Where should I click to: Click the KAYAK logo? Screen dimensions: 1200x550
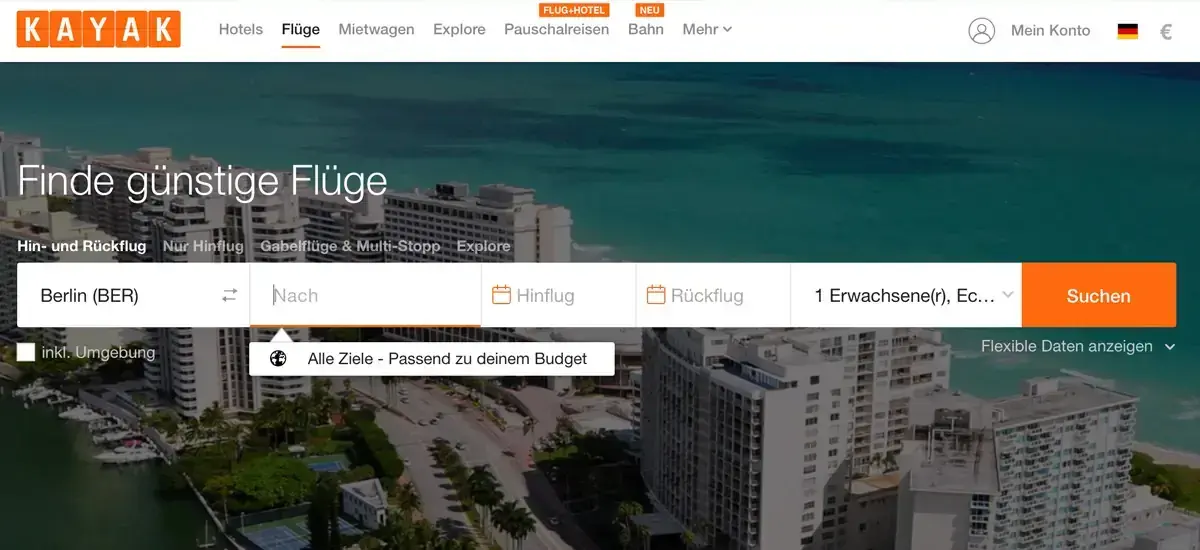tap(99, 29)
